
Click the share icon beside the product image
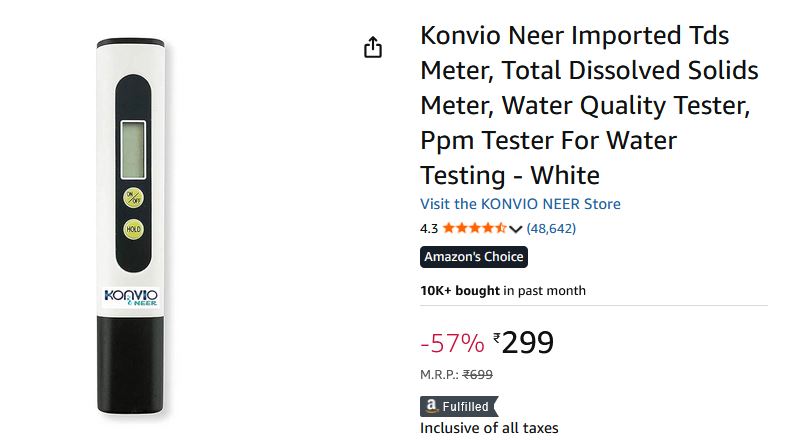coord(373,48)
